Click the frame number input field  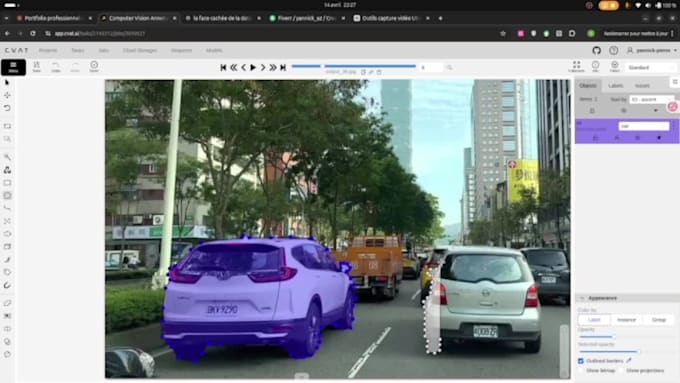click(x=431, y=68)
